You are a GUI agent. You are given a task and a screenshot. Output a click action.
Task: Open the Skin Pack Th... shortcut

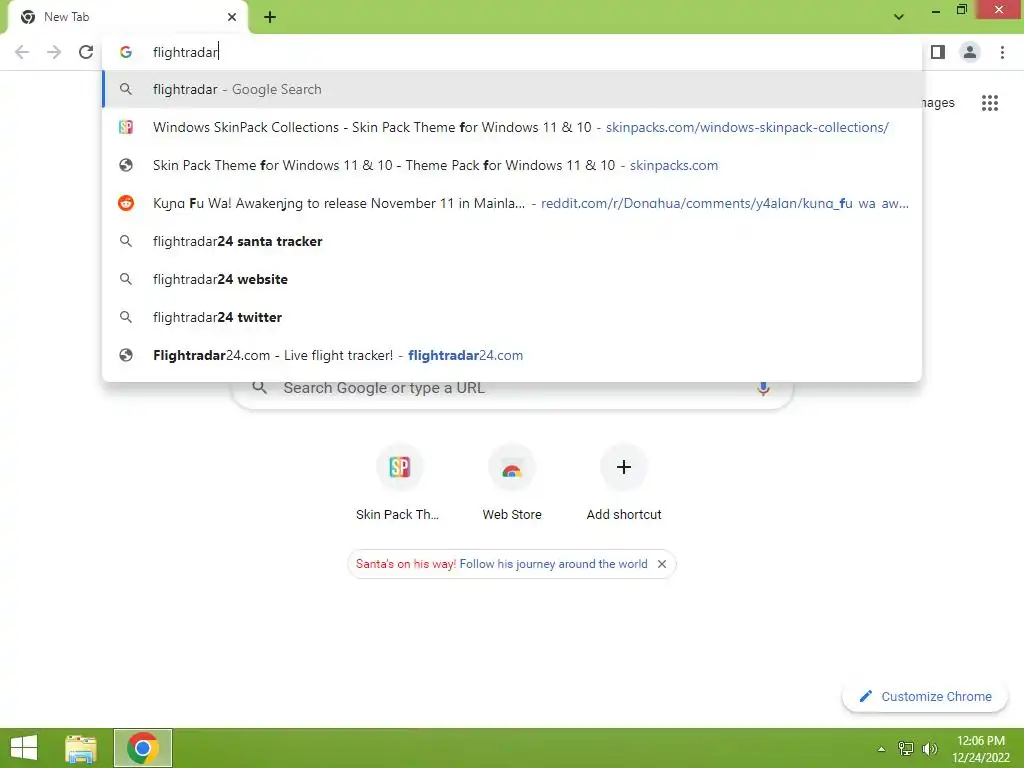[399, 483]
